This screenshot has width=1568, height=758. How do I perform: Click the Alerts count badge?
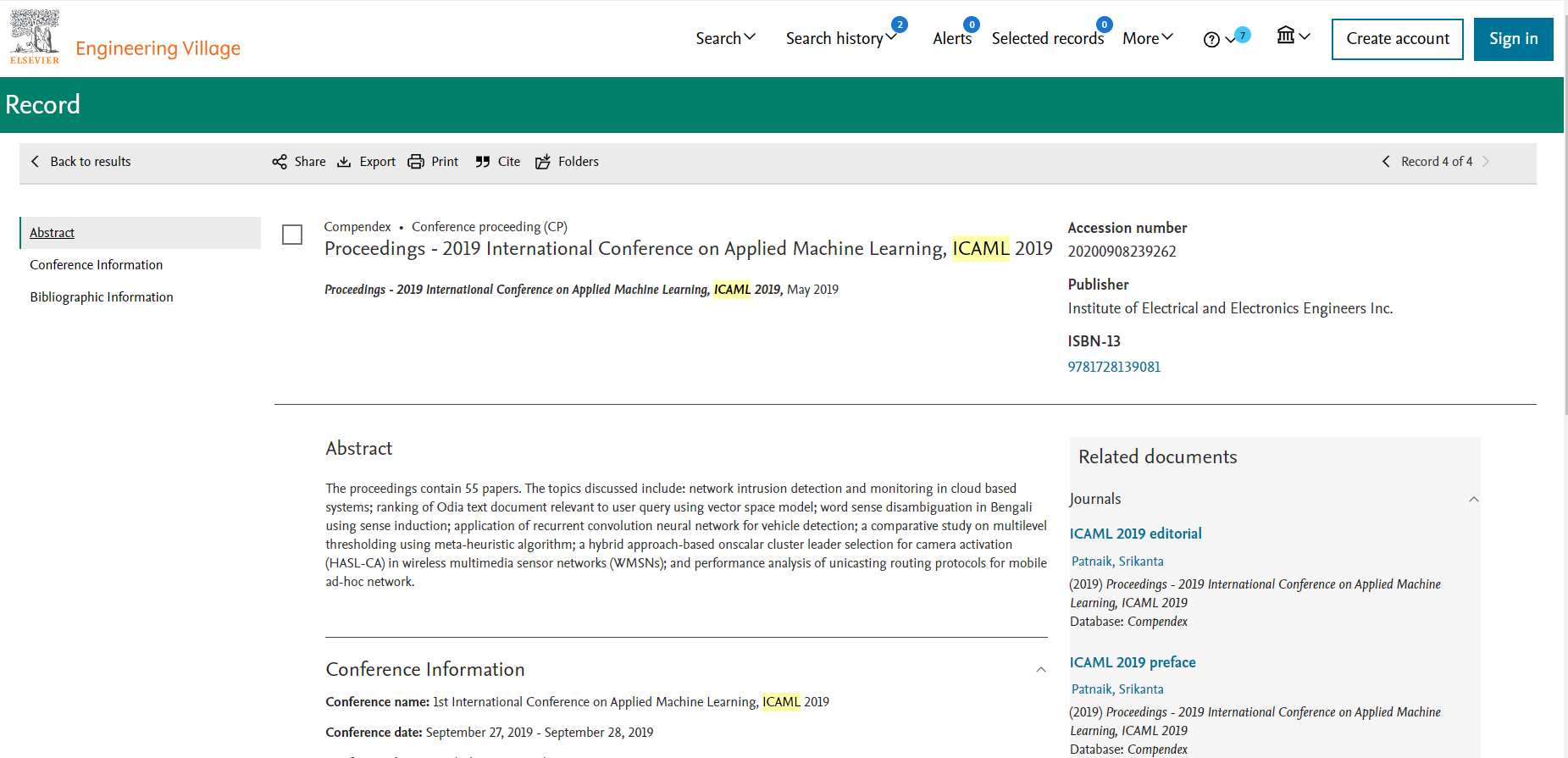pyautogui.click(x=972, y=25)
